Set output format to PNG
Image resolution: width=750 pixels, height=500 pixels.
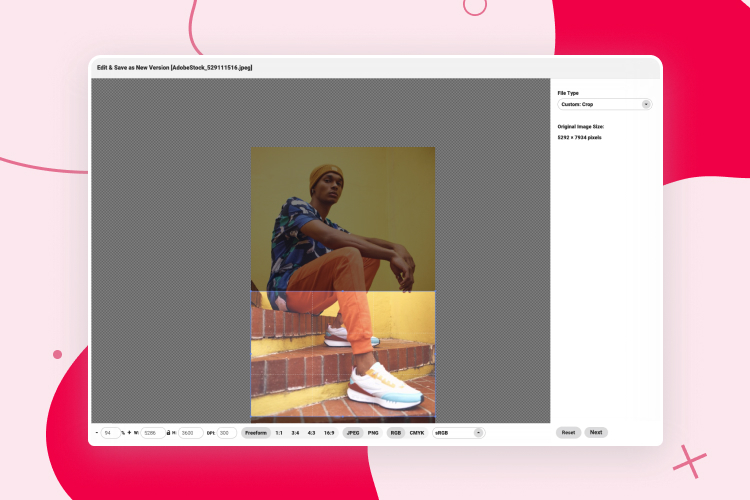[373, 433]
